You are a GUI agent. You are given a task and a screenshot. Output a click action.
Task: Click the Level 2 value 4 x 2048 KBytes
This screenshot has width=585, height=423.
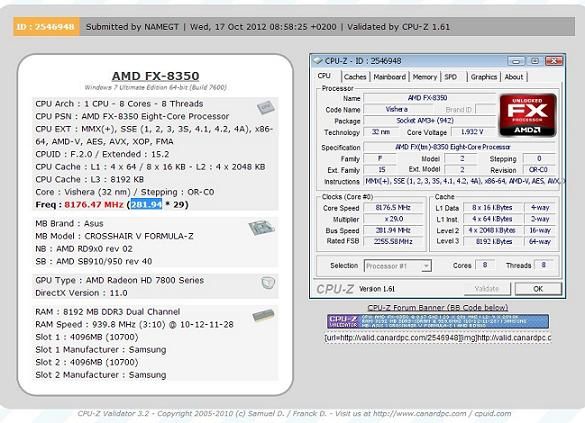492,231
